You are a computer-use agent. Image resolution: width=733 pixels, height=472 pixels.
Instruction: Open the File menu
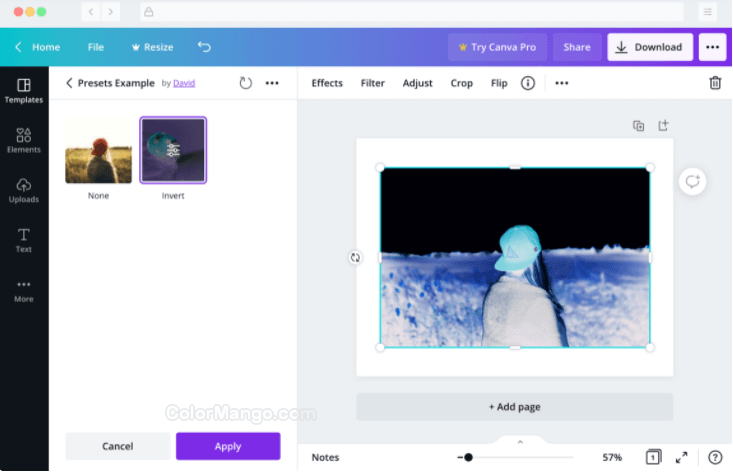pyautogui.click(x=96, y=47)
